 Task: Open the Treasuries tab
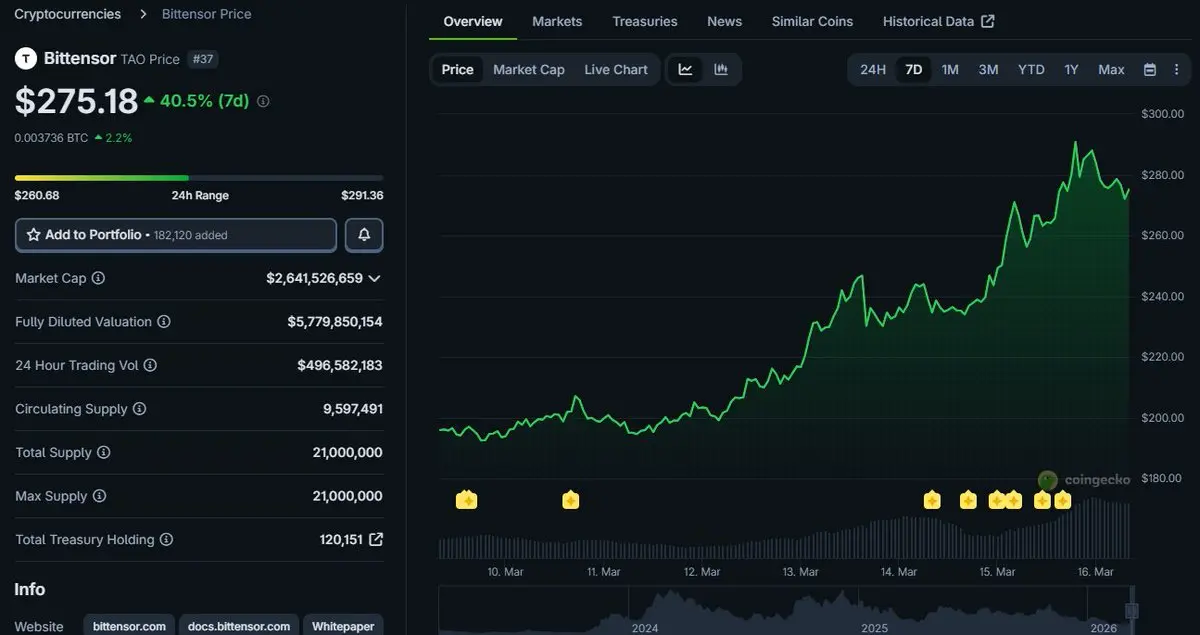(645, 21)
